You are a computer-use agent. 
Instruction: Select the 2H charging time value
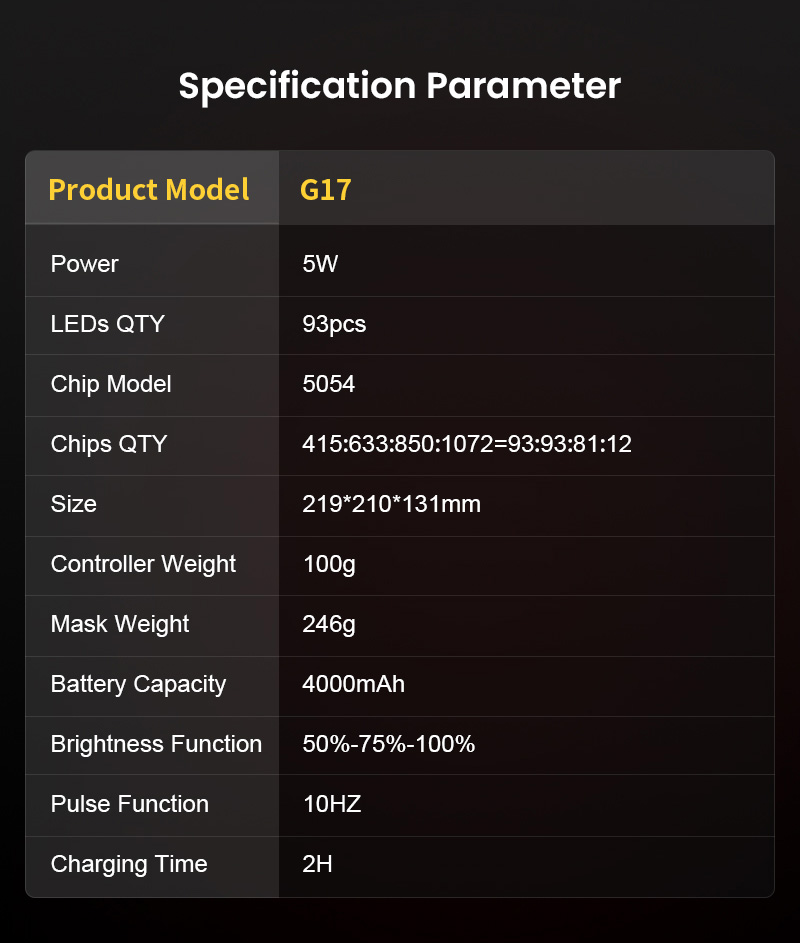click(x=317, y=864)
